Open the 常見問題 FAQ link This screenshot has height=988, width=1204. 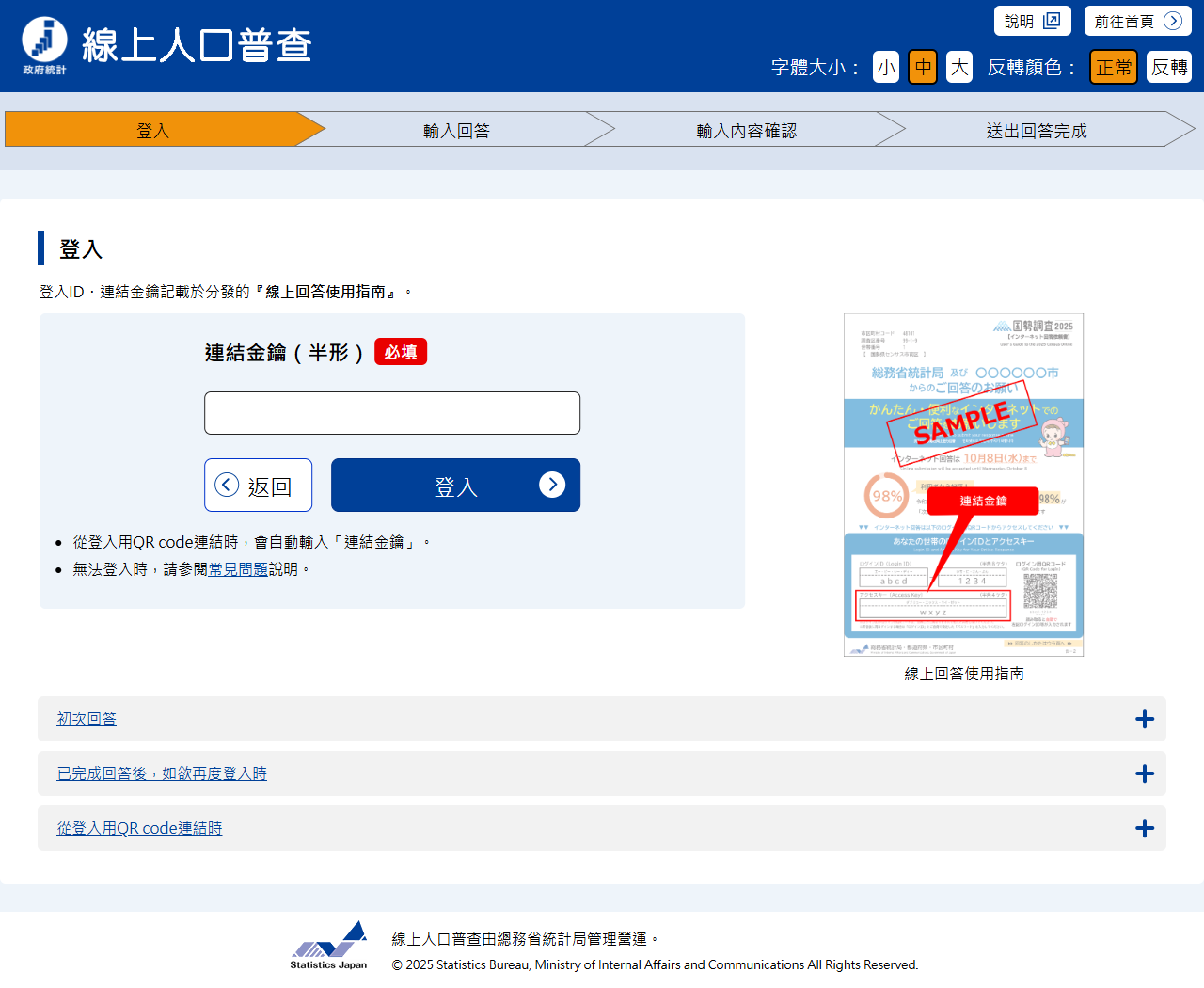pyautogui.click(x=238, y=569)
